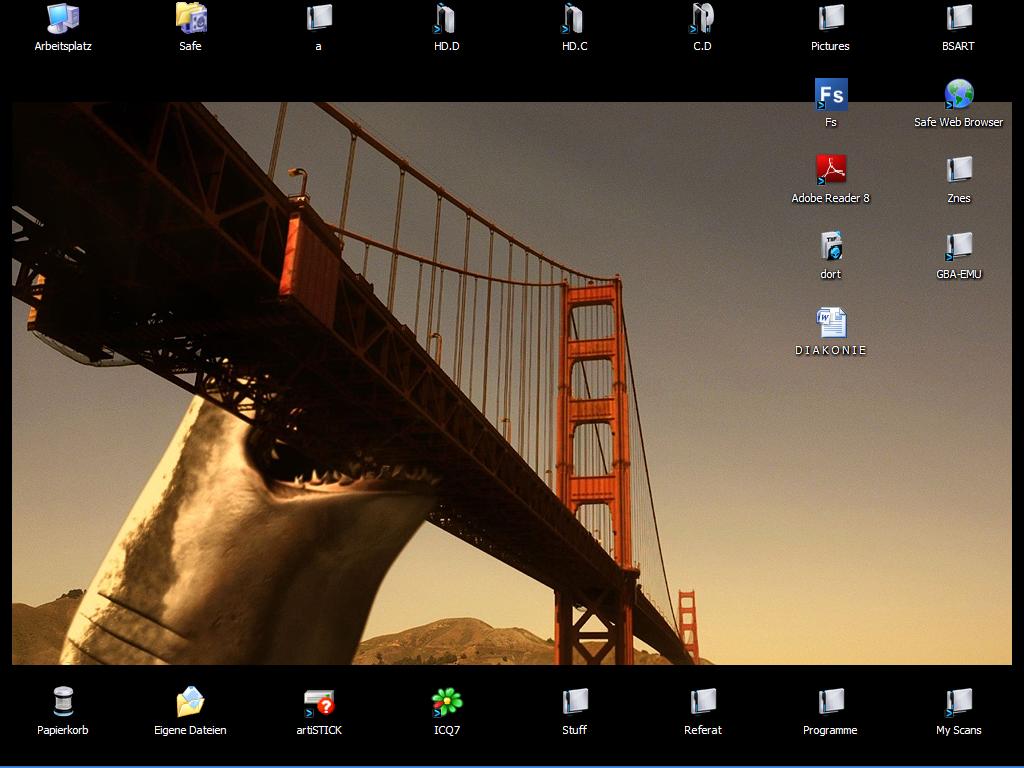Select the Znes folder icon

pos(959,170)
